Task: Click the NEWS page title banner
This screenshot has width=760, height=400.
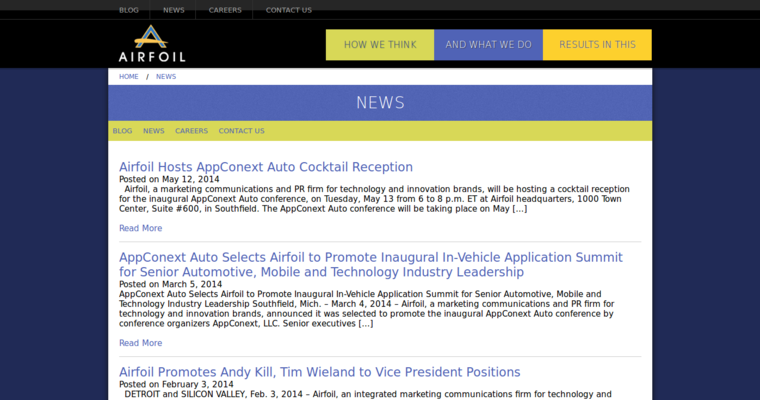Action: (380, 103)
